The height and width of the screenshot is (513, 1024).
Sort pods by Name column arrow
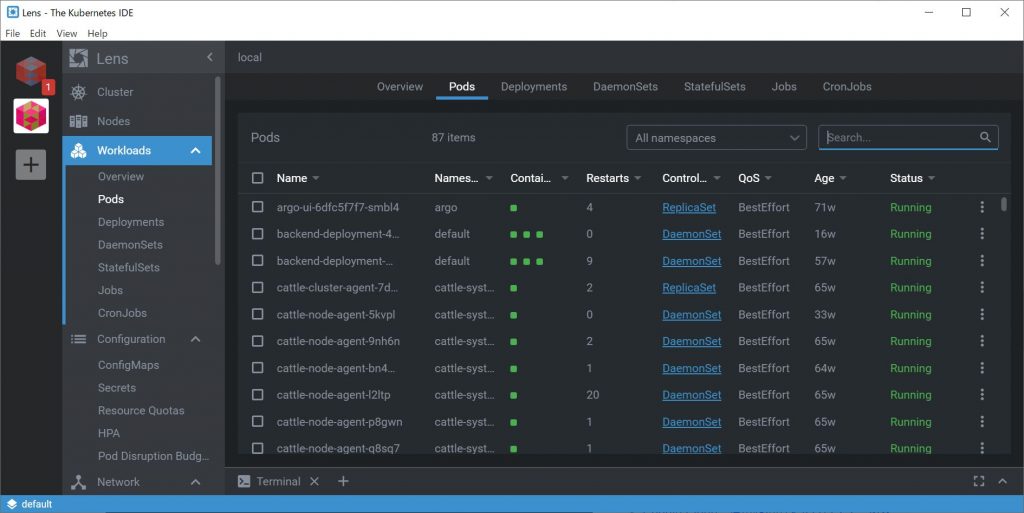pos(316,178)
